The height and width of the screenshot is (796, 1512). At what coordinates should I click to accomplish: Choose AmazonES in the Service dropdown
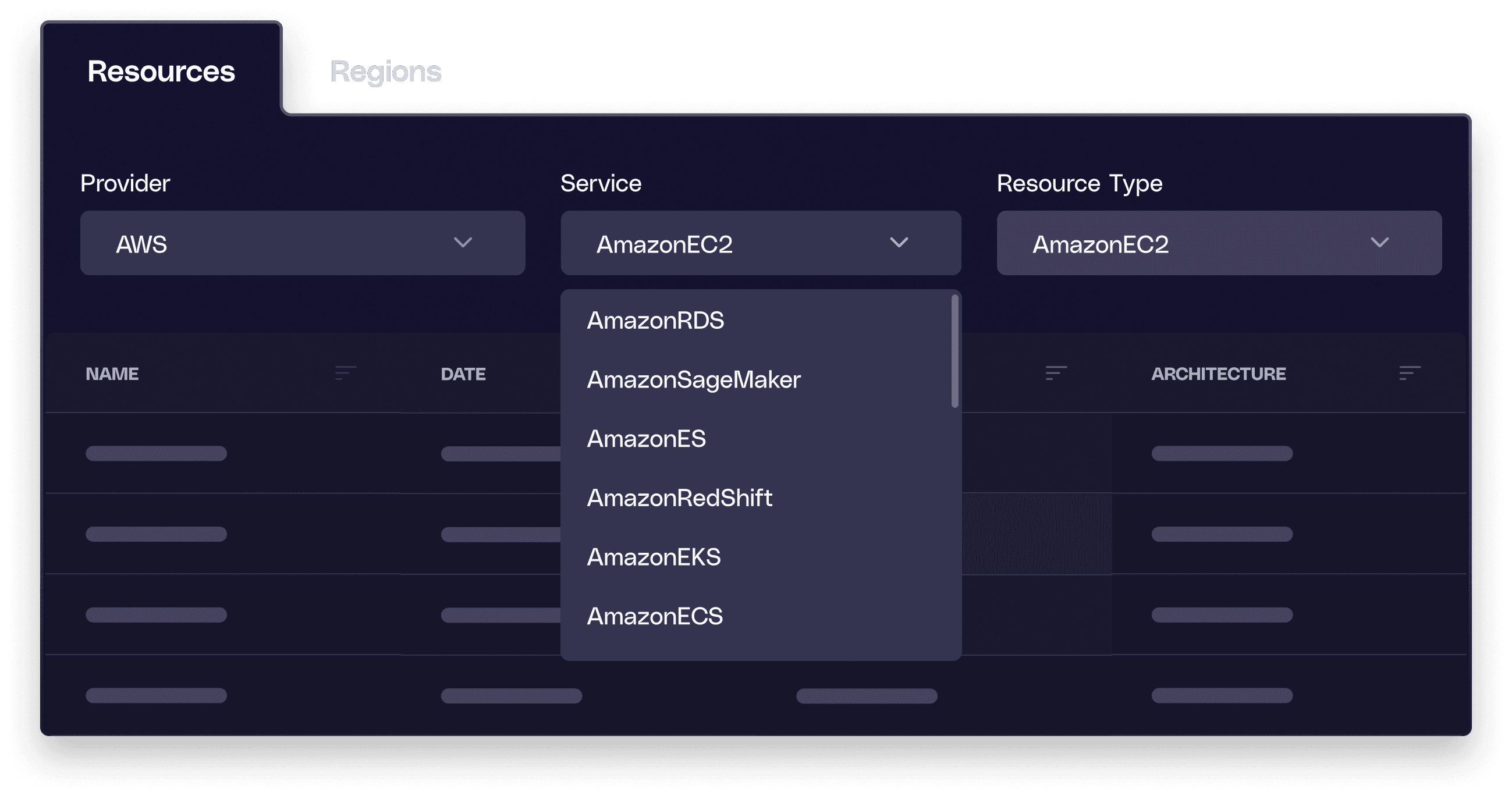(x=647, y=439)
